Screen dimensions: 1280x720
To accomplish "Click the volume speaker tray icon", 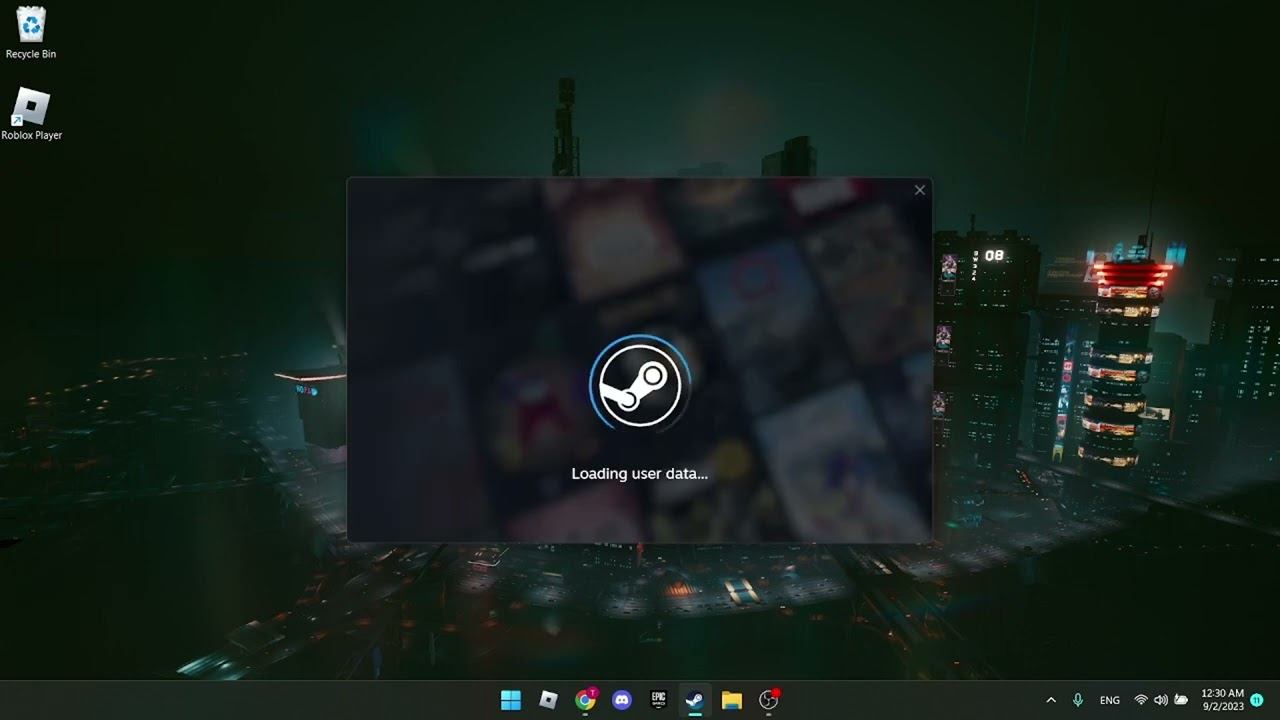I will (x=1161, y=700).
